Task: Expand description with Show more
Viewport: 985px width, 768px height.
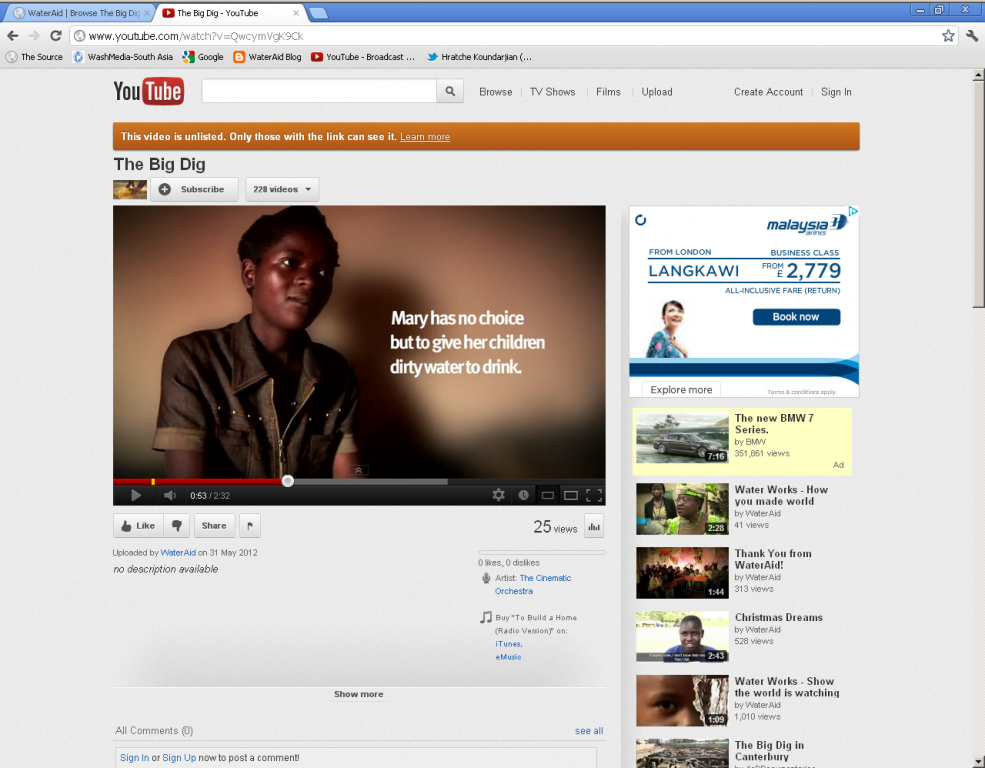Action: [358, 694]
